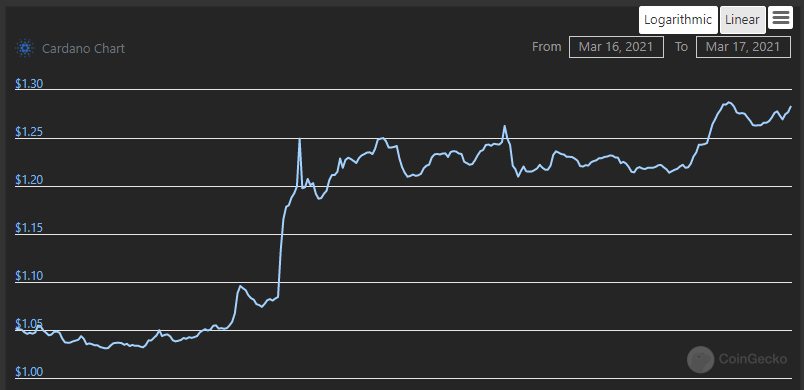Viewport: 804px width, 390px height.
Task: Click the $1.30 axis label
Action: click(x=29, y=84)
